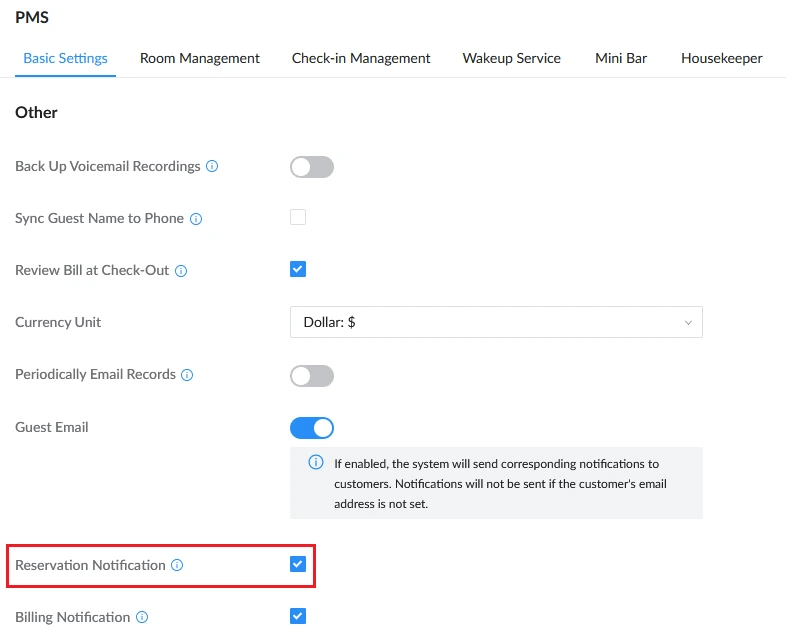Turn on Periodically Email Records switch
Image resolution: width=786 pixels, height=642 pixels.
(x=312, y=376)
